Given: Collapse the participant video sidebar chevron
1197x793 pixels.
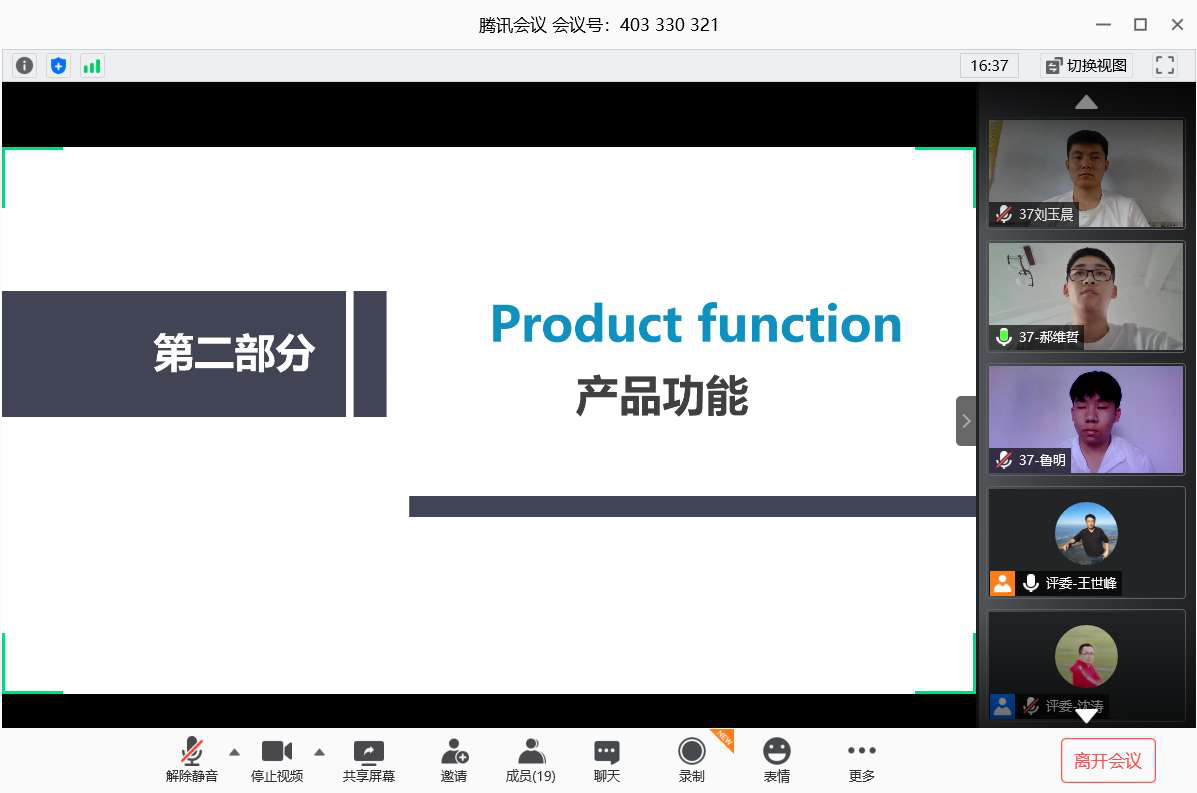Looking at the screenshot, I should [x=966, y=421].
